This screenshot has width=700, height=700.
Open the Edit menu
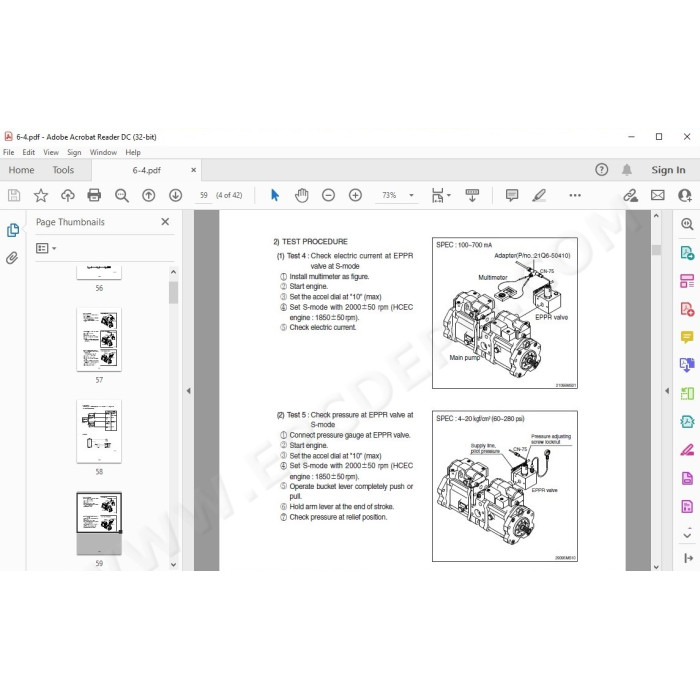(29, 152)
